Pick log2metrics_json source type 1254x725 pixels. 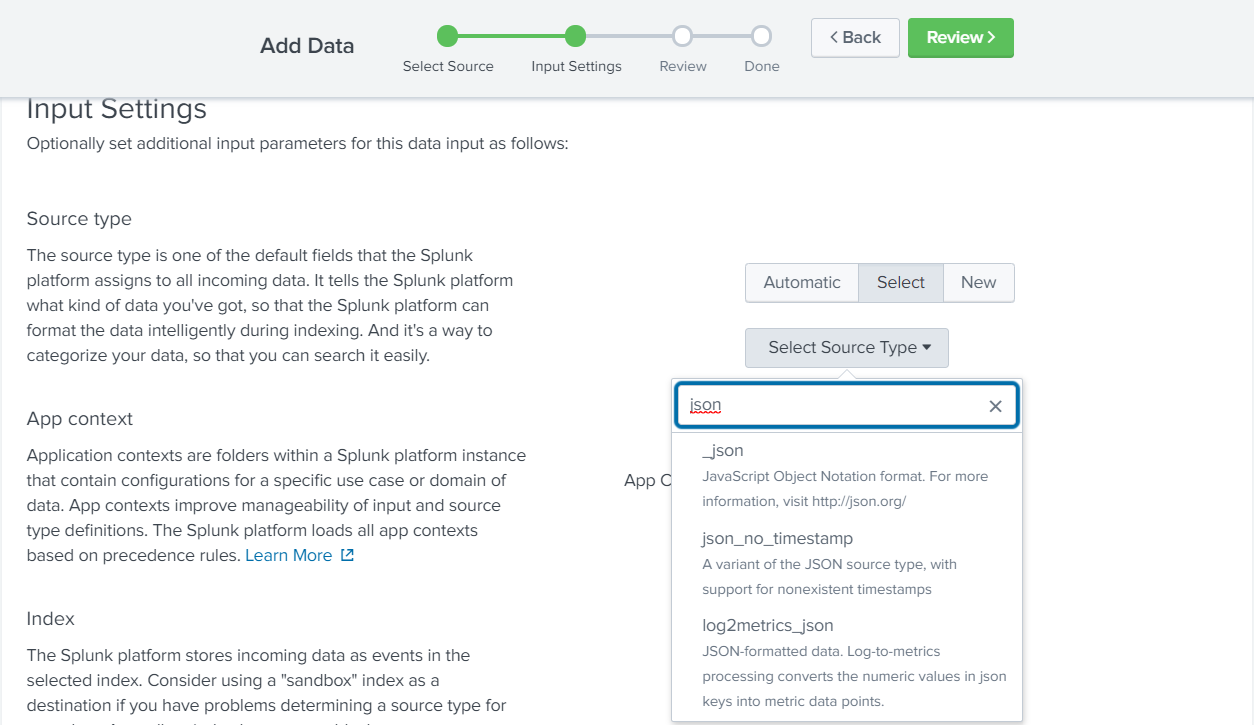coord(767,626)
